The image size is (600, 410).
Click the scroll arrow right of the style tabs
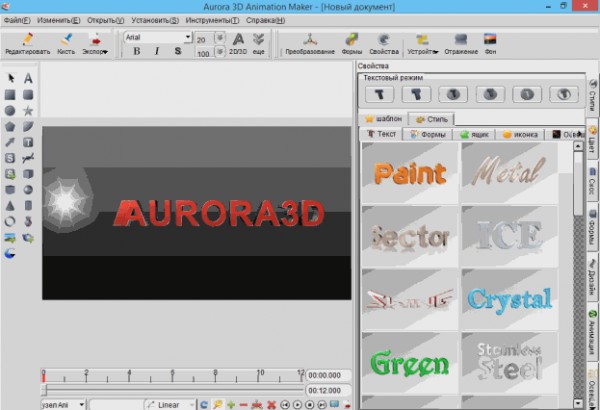tap(581, 134)
